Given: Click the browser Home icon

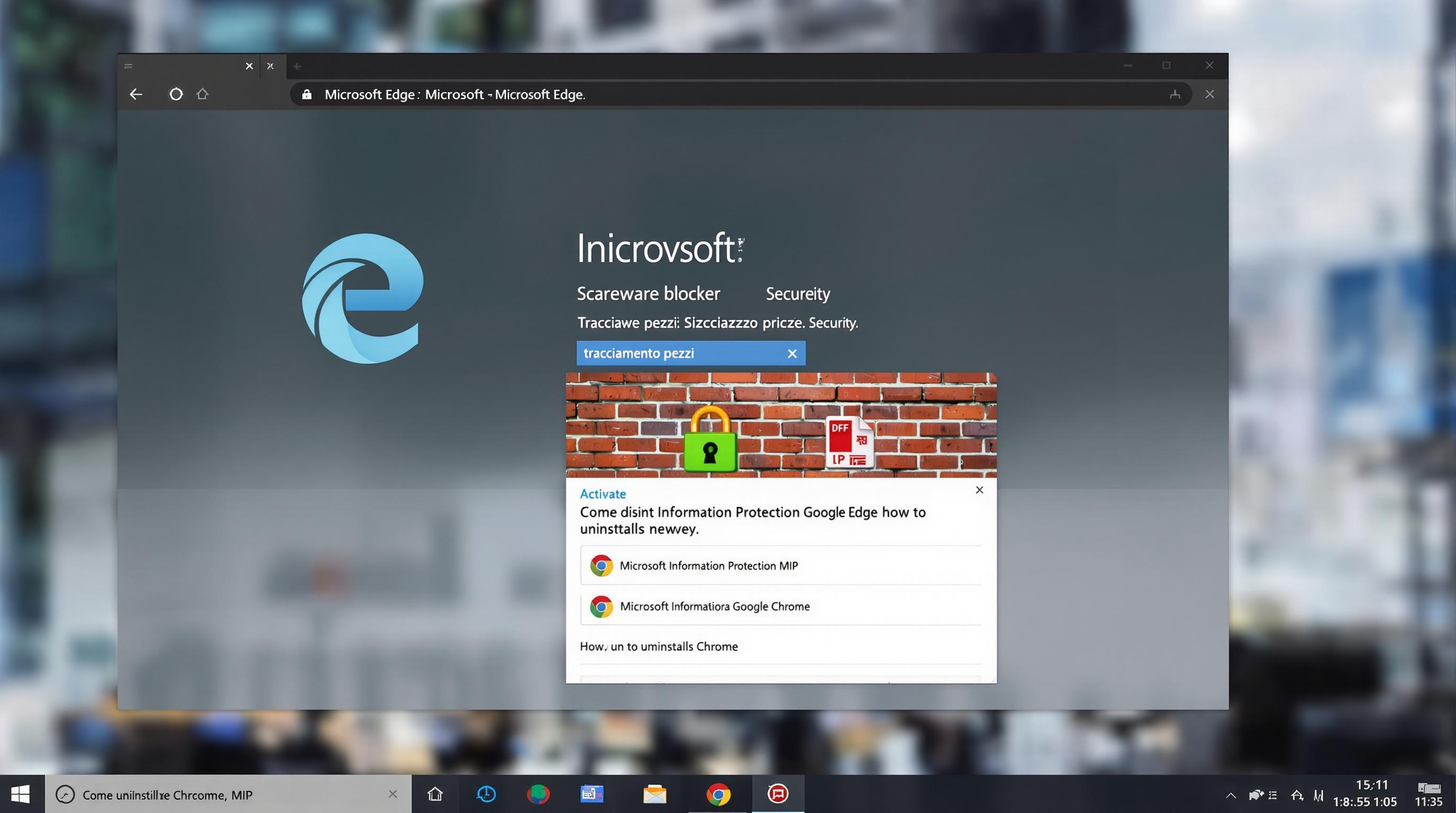Looking at the screenshot, I should pyautogui.click(x=203, y=94).
